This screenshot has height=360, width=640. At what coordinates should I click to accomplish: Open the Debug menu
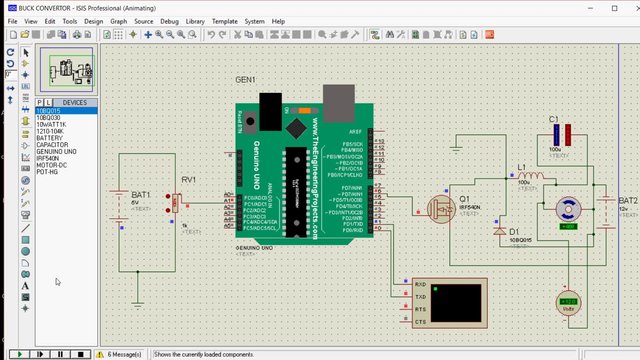tap(169, 21)
